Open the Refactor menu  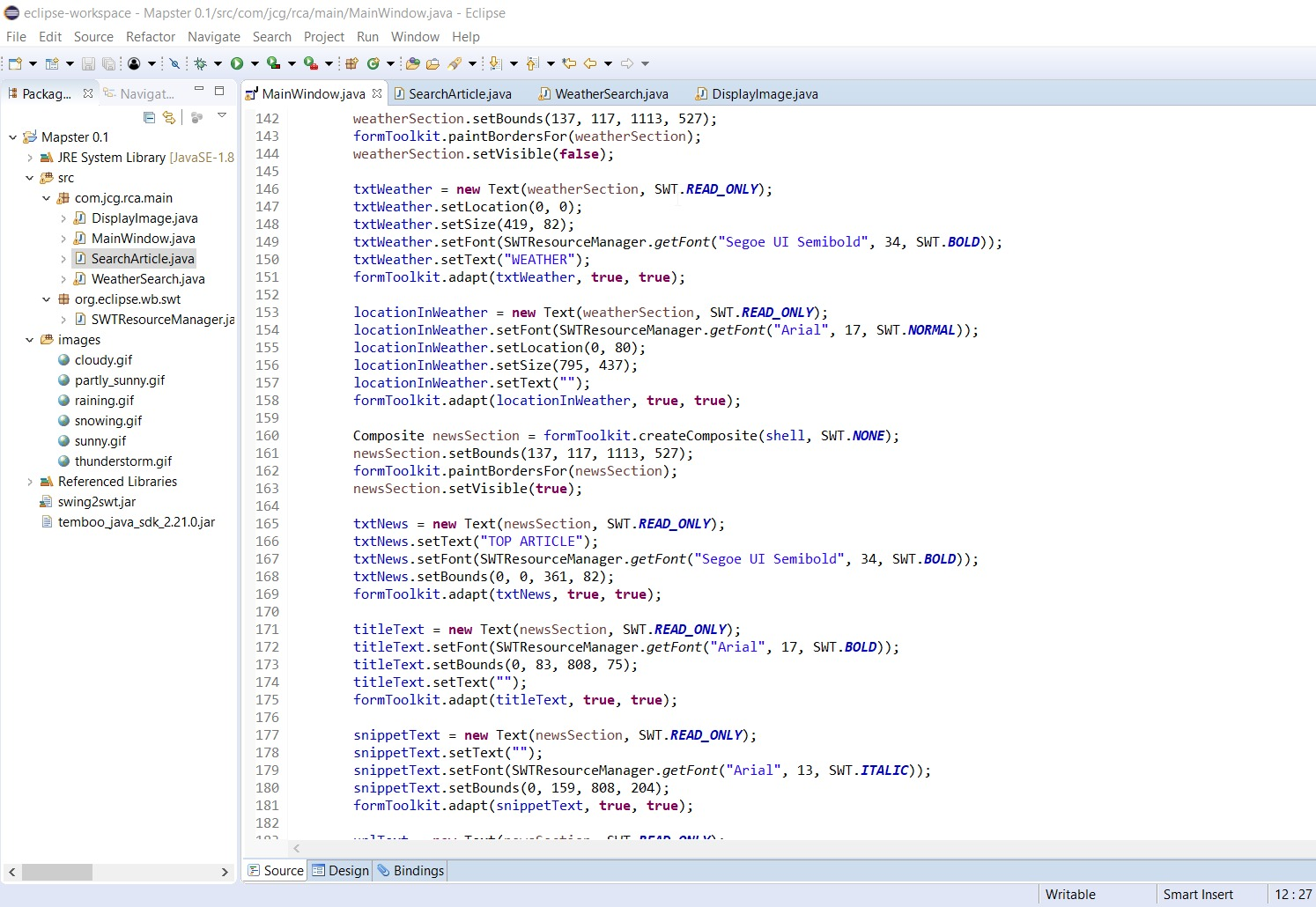click(151, 37)
